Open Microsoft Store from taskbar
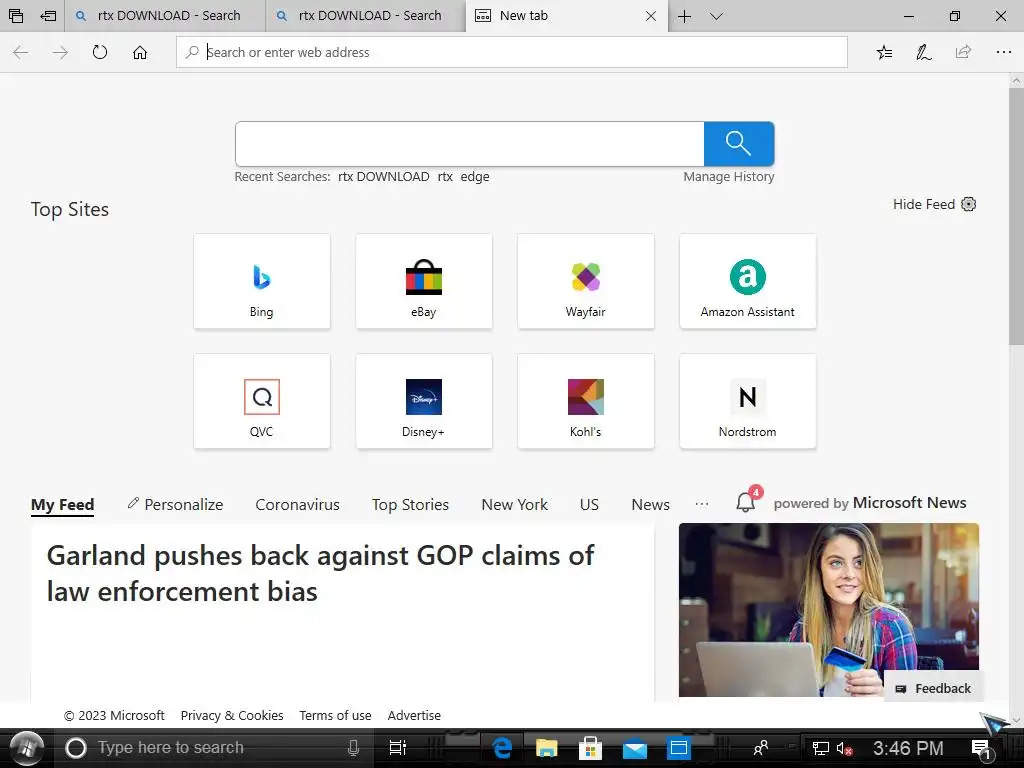Viewport: 1024px width, 768px height. click(590, 748)
